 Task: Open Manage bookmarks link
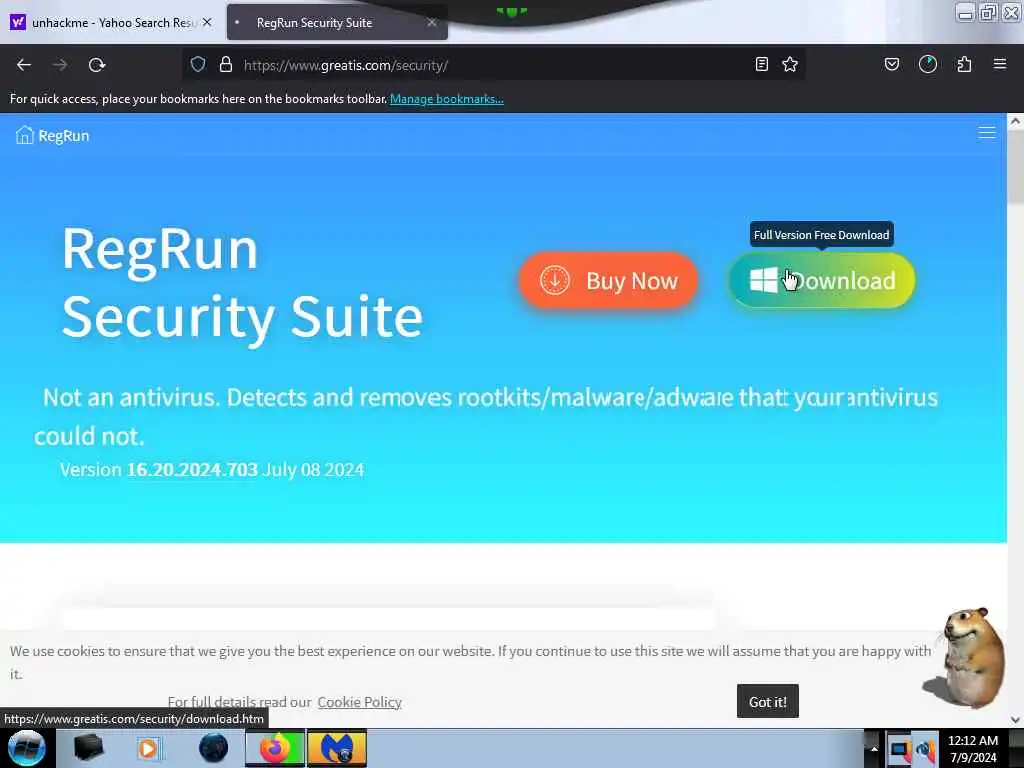click(x=447, y=99)
